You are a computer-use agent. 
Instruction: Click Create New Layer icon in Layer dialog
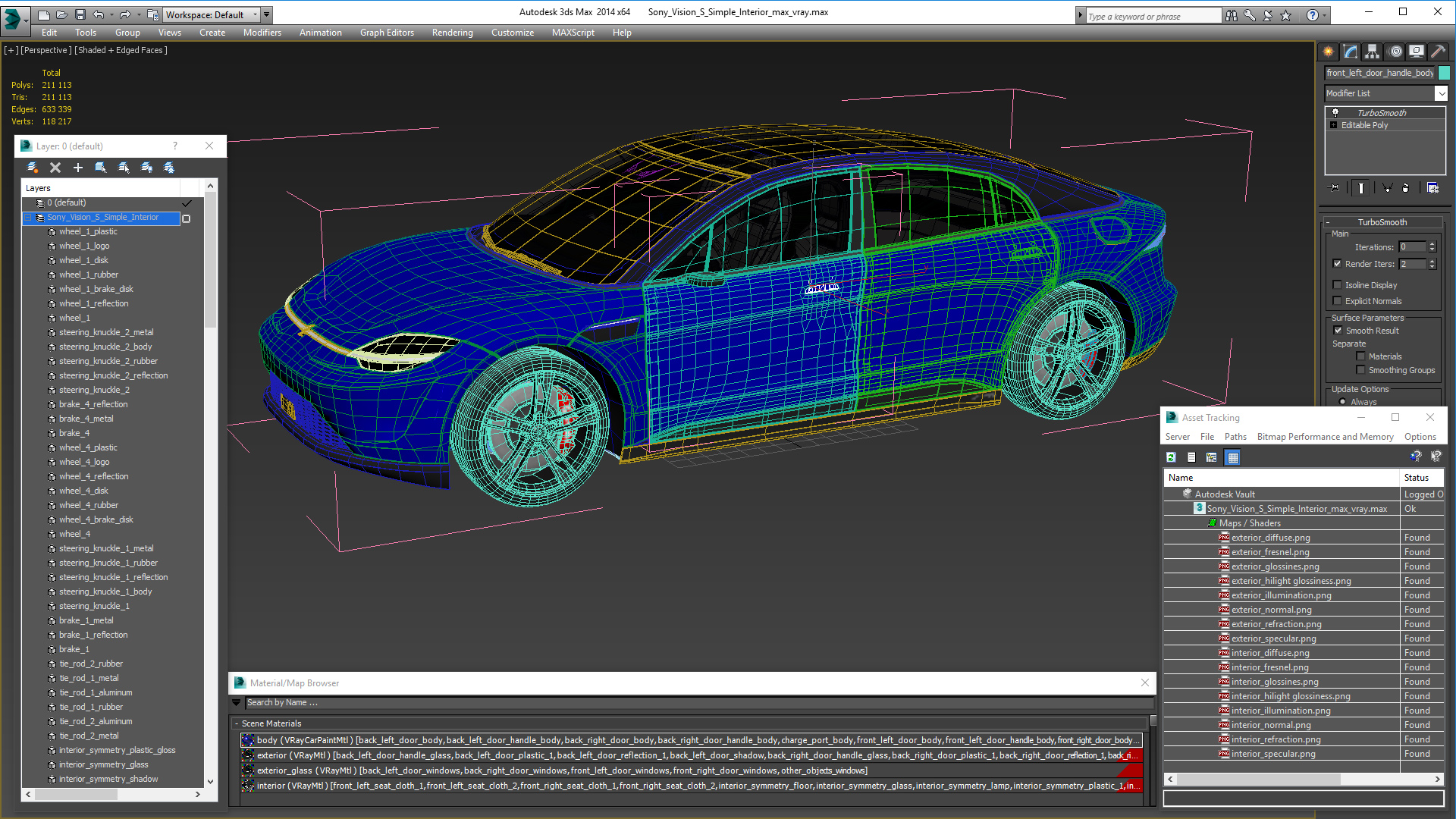(33, 168)
